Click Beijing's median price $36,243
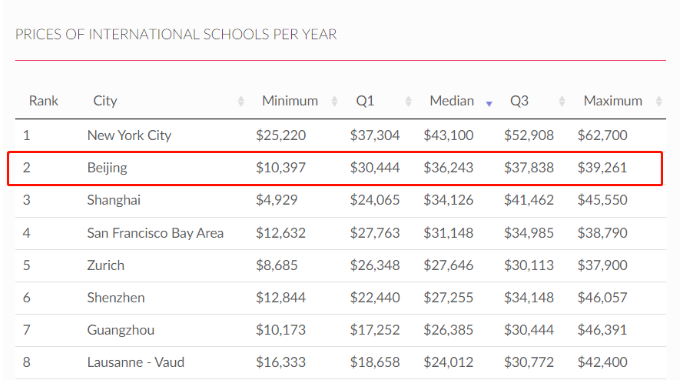681x389 pixels. click(x=448, y=168)
